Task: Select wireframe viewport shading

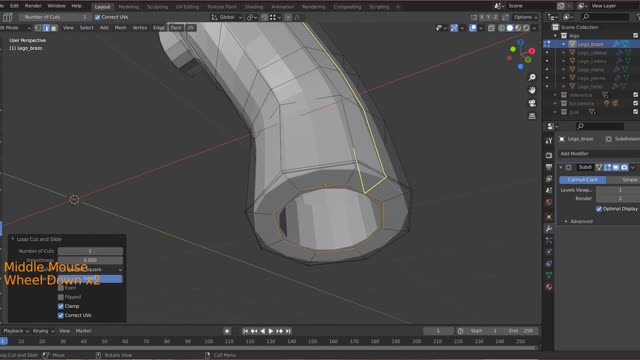Action: [502, 28]
